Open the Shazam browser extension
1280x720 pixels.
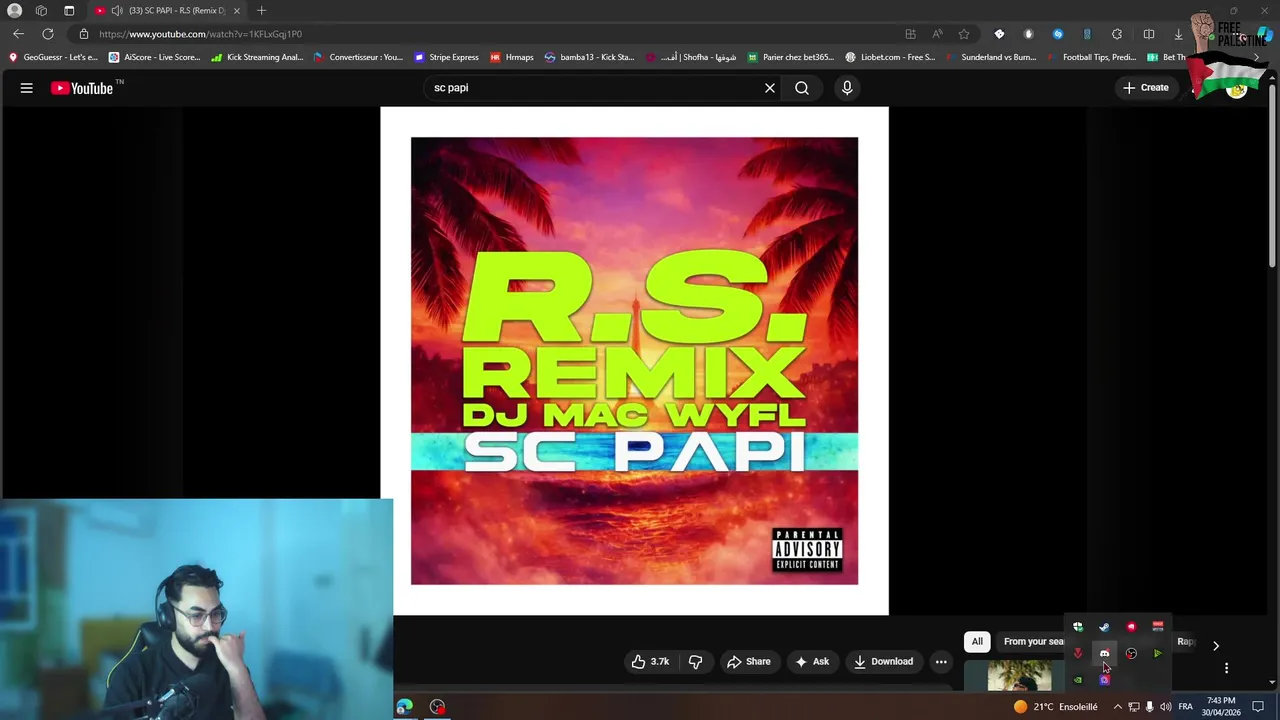1057,34
